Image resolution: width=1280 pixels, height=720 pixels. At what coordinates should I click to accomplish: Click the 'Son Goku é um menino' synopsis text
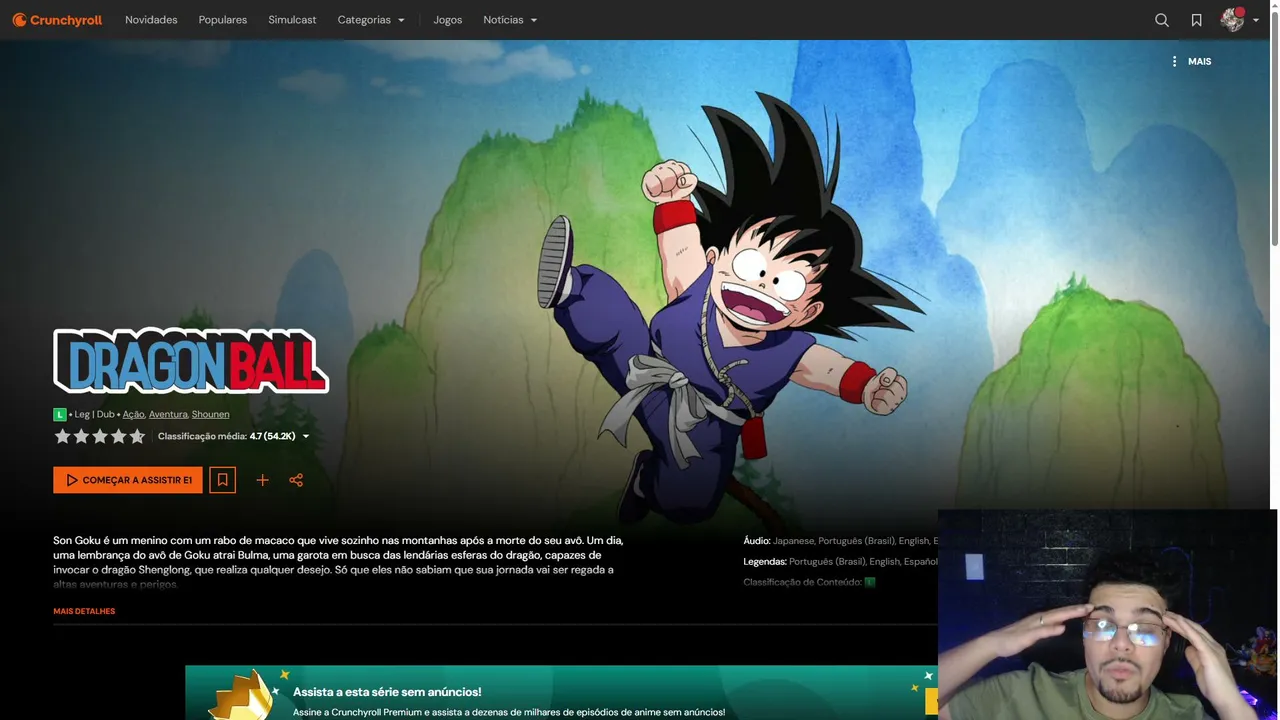[340, 562]
